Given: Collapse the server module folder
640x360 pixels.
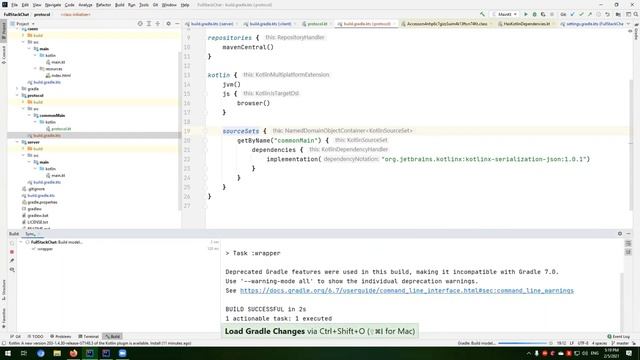Looking at the screenshot, I should (17, 142).
